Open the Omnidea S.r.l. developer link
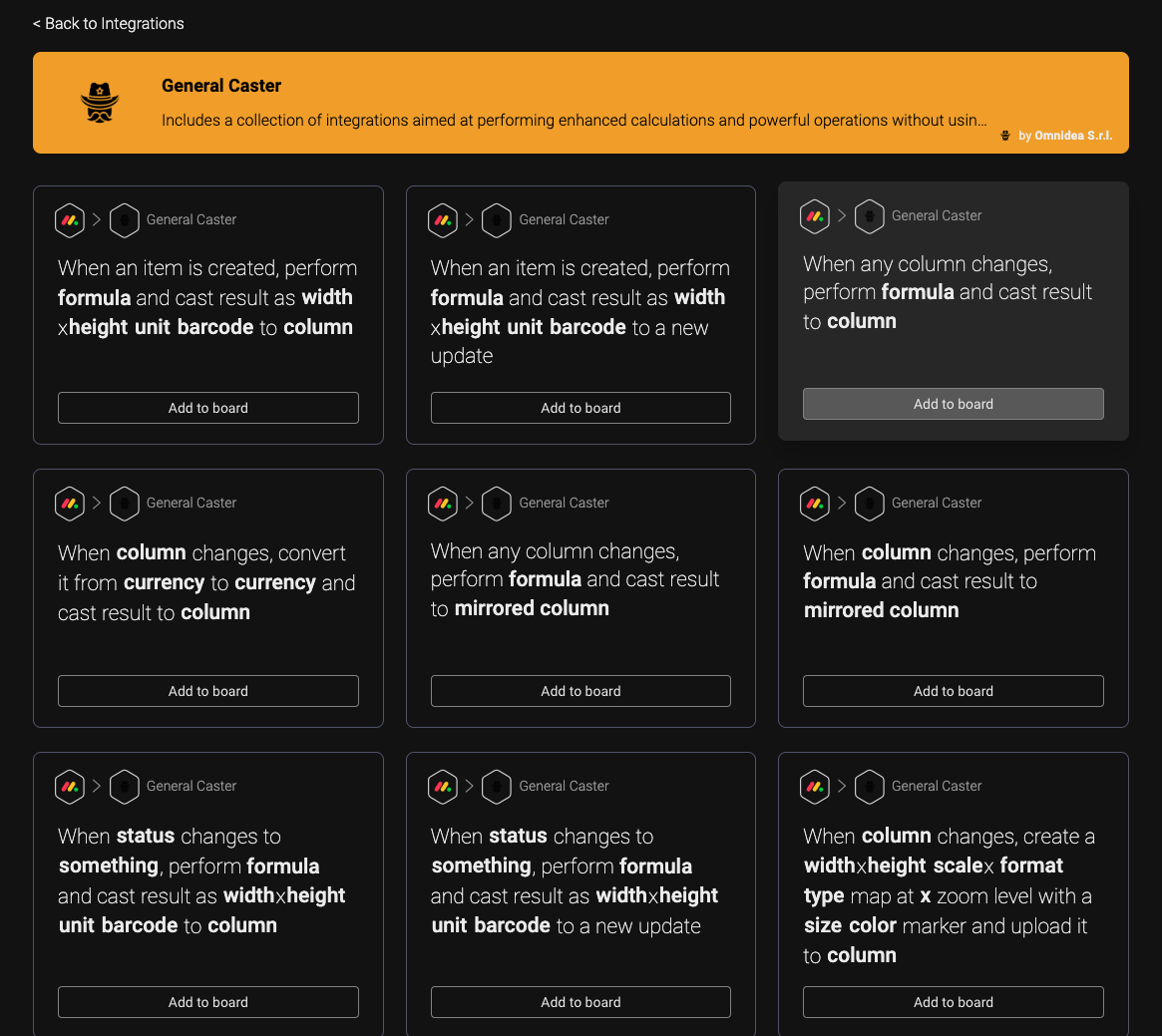The height and width of the screenshot is (1036, 1162). 1073,136
